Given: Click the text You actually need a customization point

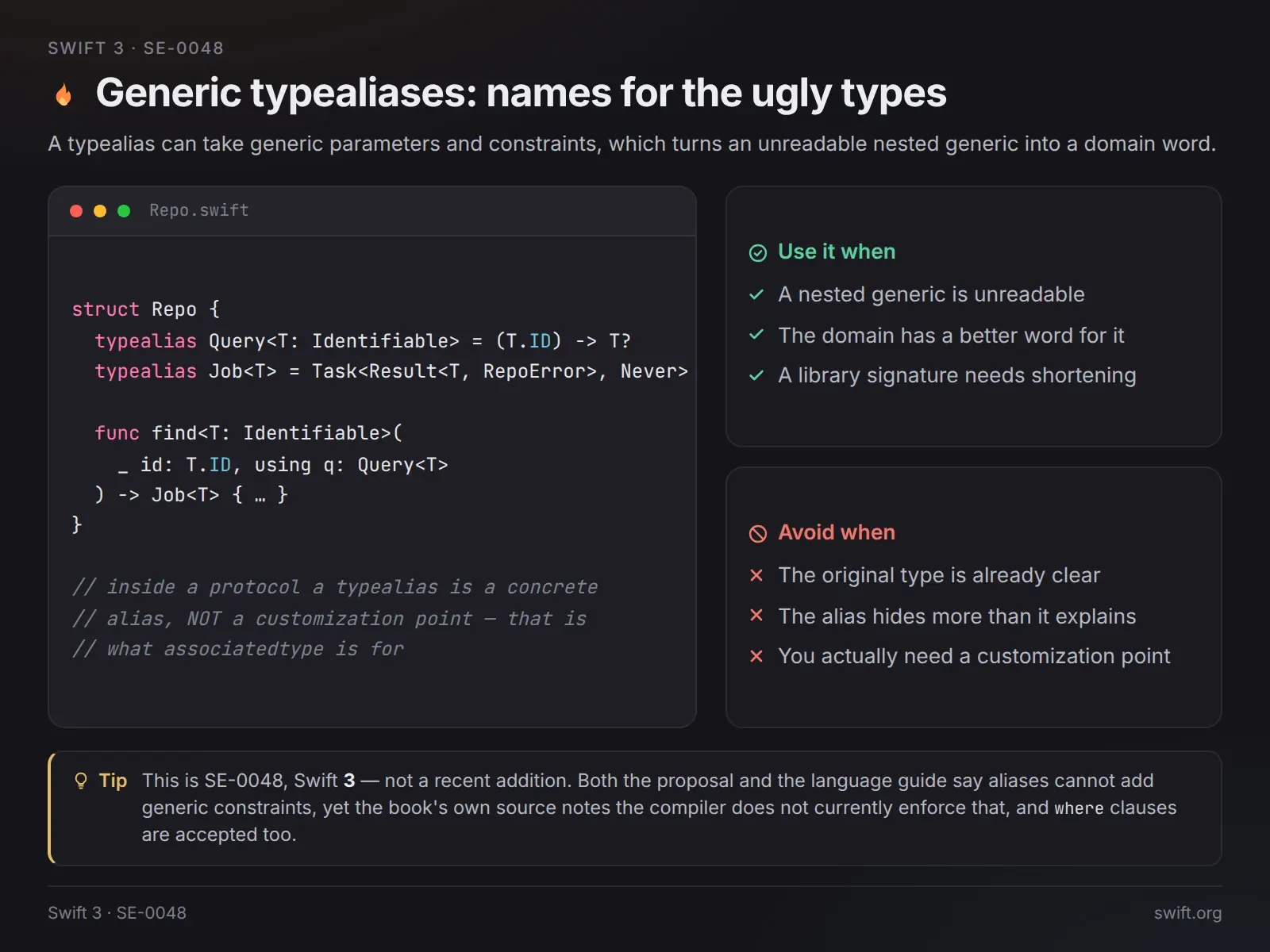Looking at the screenshot, I should pyautogui.click(x=974, y=656).
